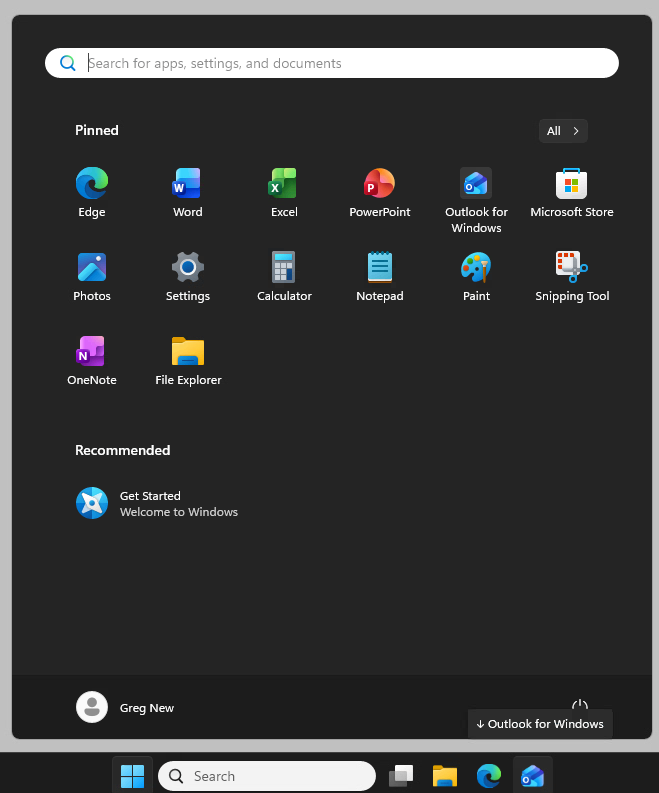
Task: Launch the Calculator app
Action: click(x=284, y=277)
